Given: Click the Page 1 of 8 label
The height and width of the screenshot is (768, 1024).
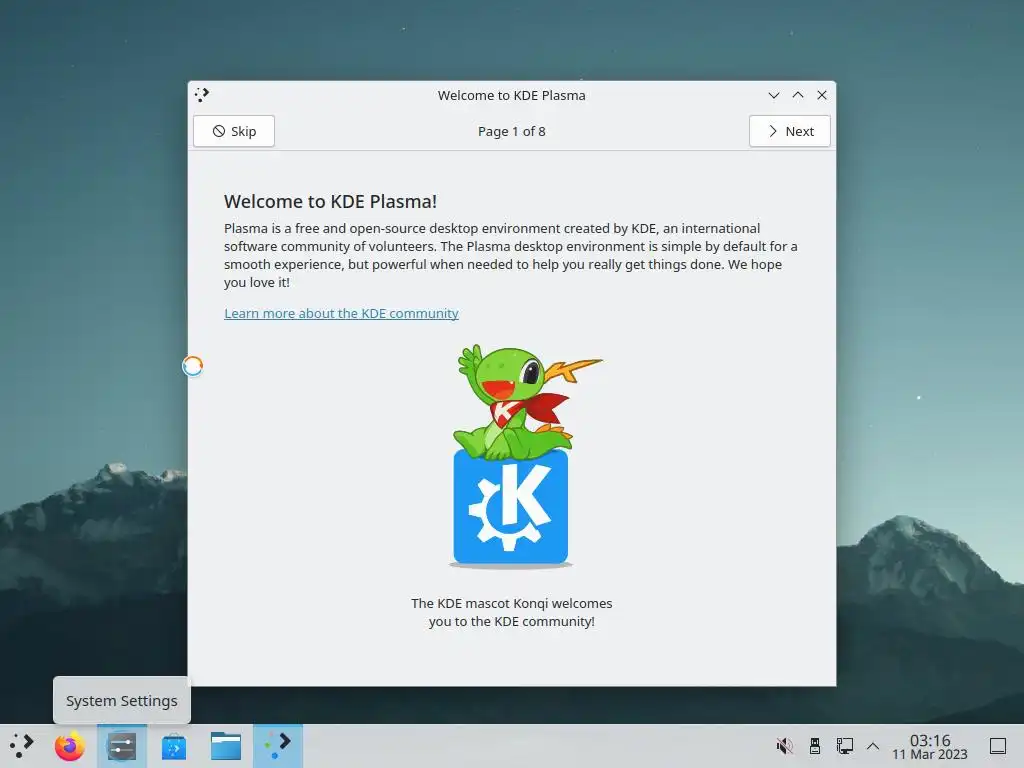Looking at the screenshot, I should coord(512,131).
